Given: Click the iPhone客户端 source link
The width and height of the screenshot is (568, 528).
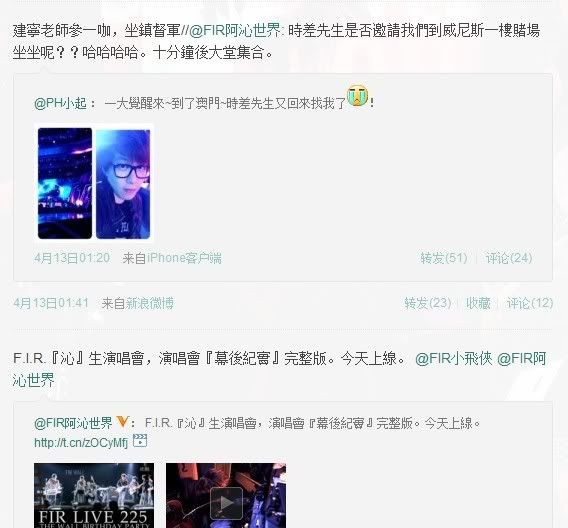Looking at the screenshot, I should point(184,258).
